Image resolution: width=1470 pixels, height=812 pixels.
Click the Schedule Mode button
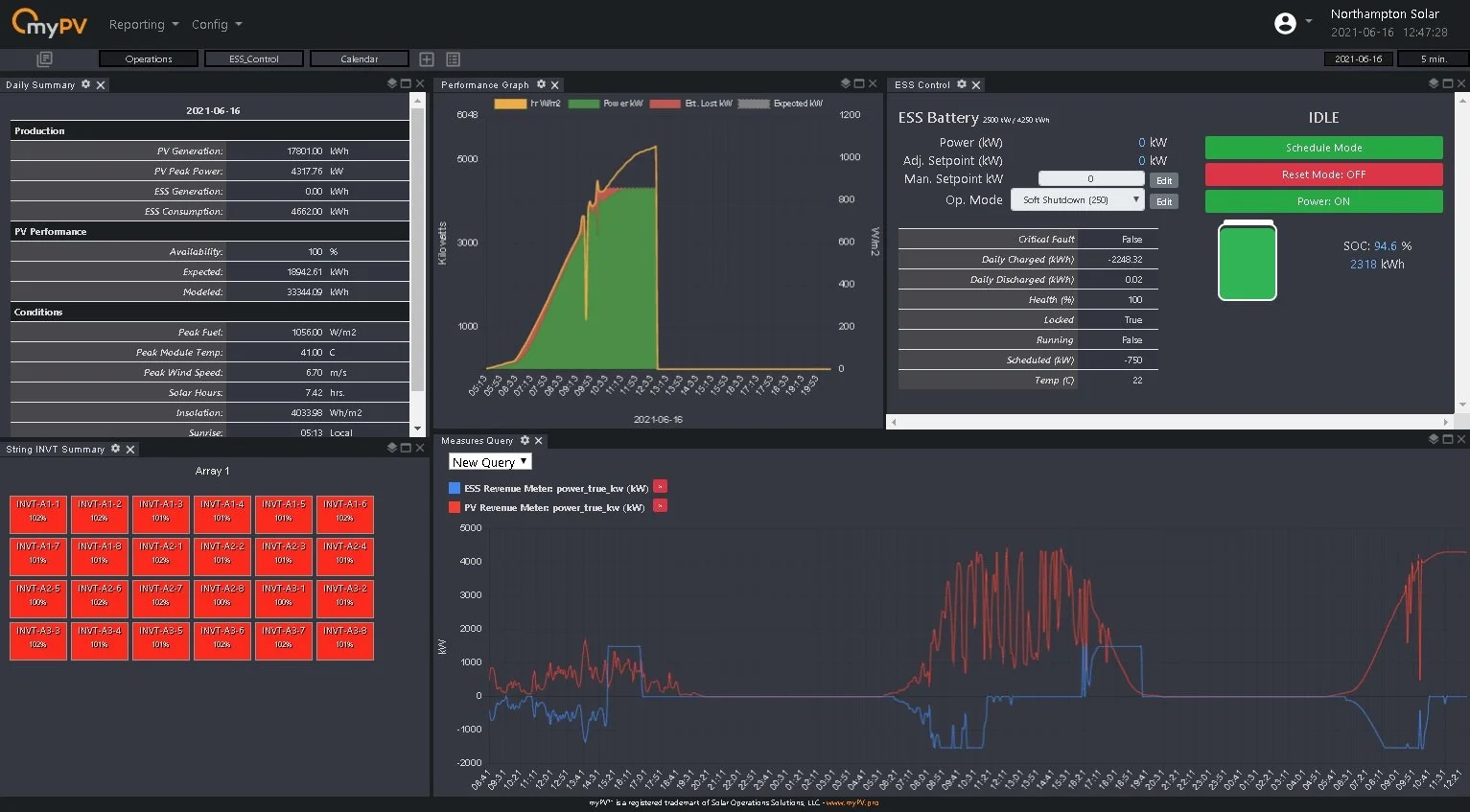pyautogui.click(x=1323, y=148)
